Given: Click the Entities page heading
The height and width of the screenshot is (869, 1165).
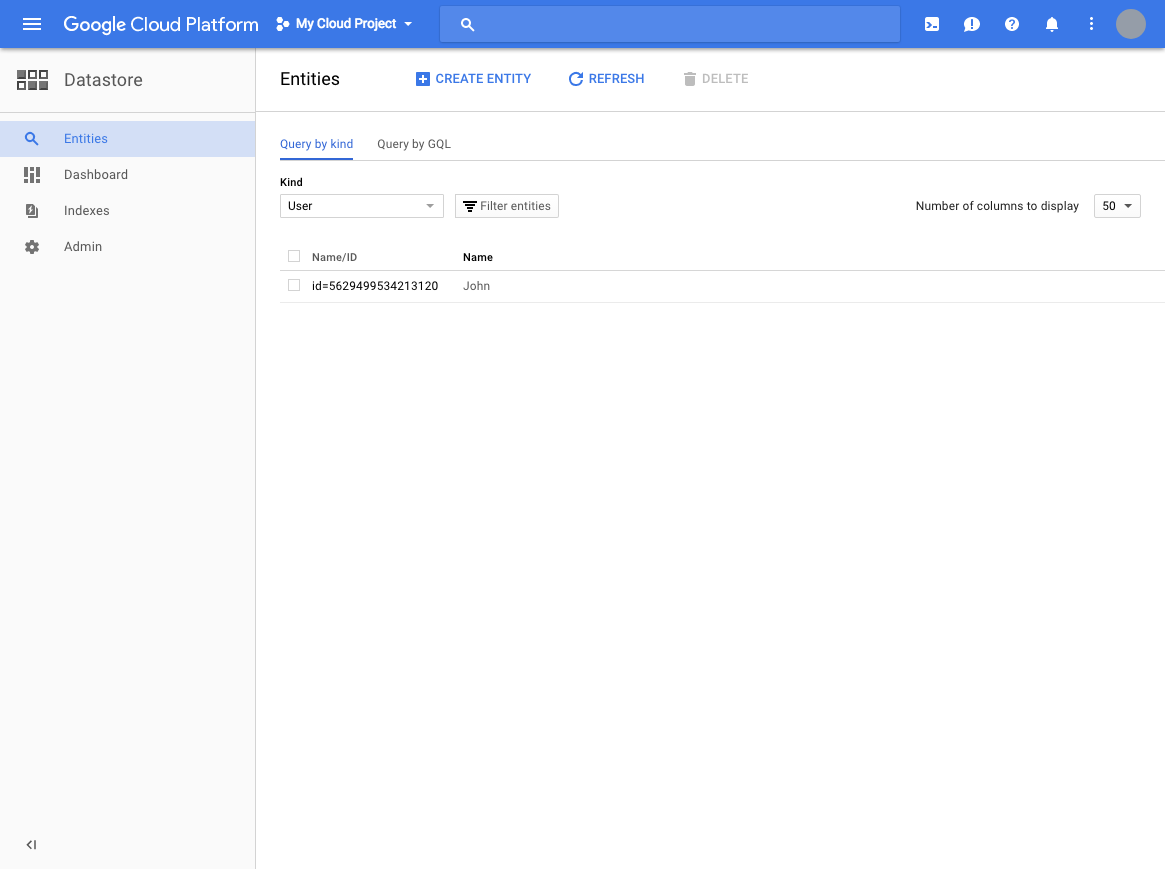Looking at the screenshot, I should click(310, 79).
